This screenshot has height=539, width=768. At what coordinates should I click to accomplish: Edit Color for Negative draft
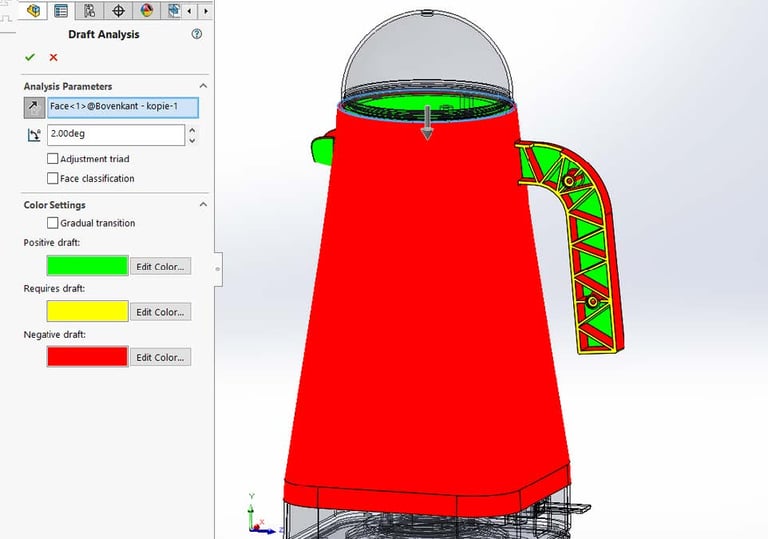pyautogui.click(x=160, y=357)
